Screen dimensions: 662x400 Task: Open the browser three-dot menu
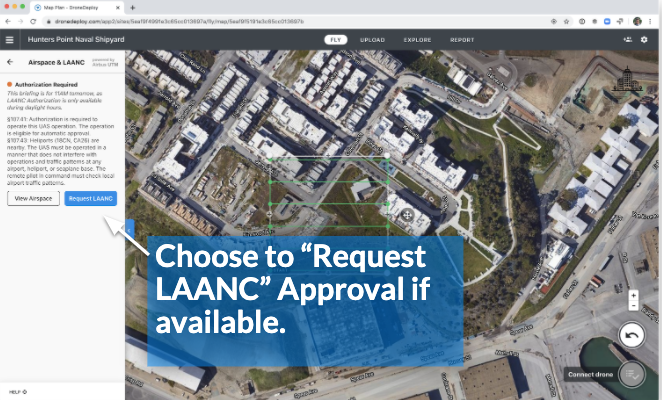[x=650, y=21]
